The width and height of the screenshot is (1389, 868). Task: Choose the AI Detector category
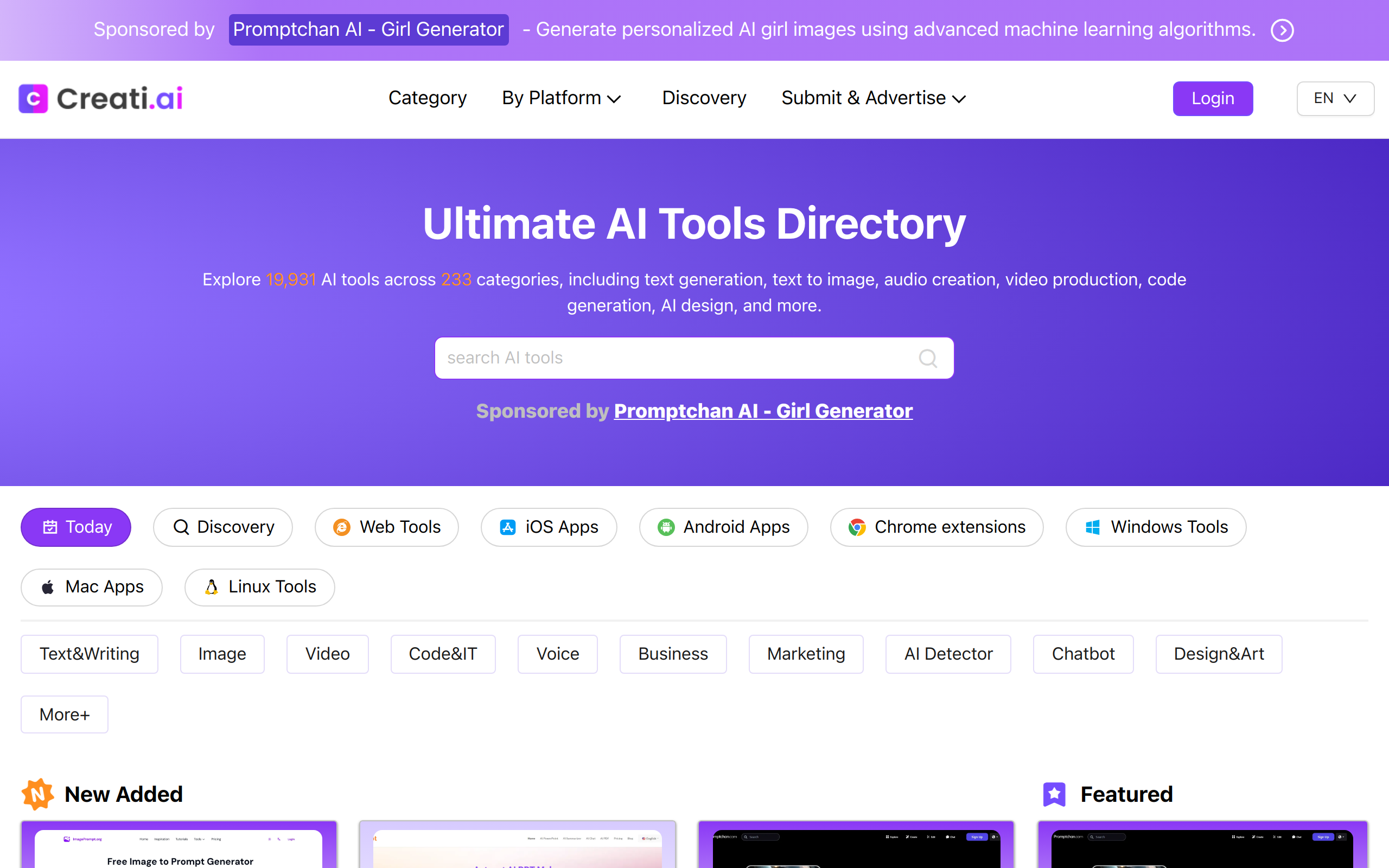(948, 654)
